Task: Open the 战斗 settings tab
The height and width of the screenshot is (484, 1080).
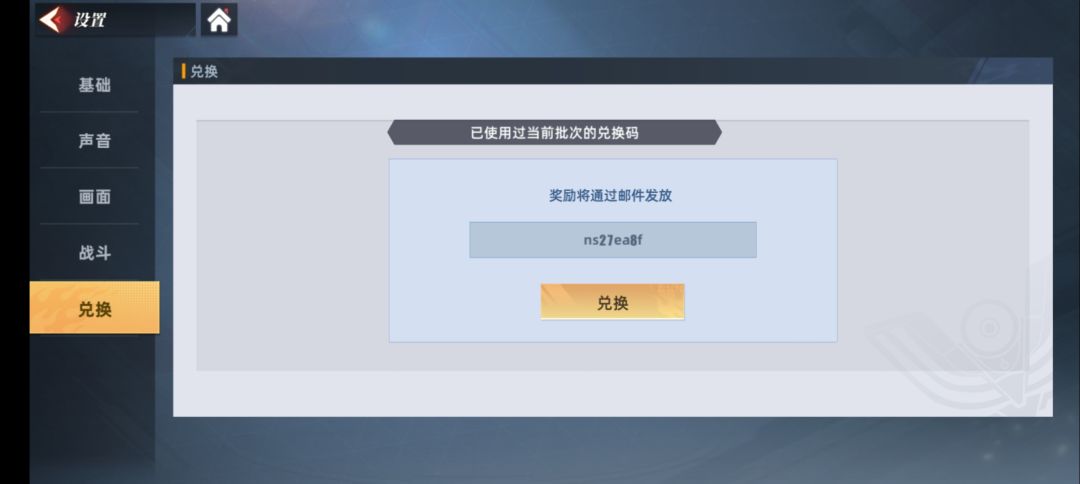Action: coord(94,253)
